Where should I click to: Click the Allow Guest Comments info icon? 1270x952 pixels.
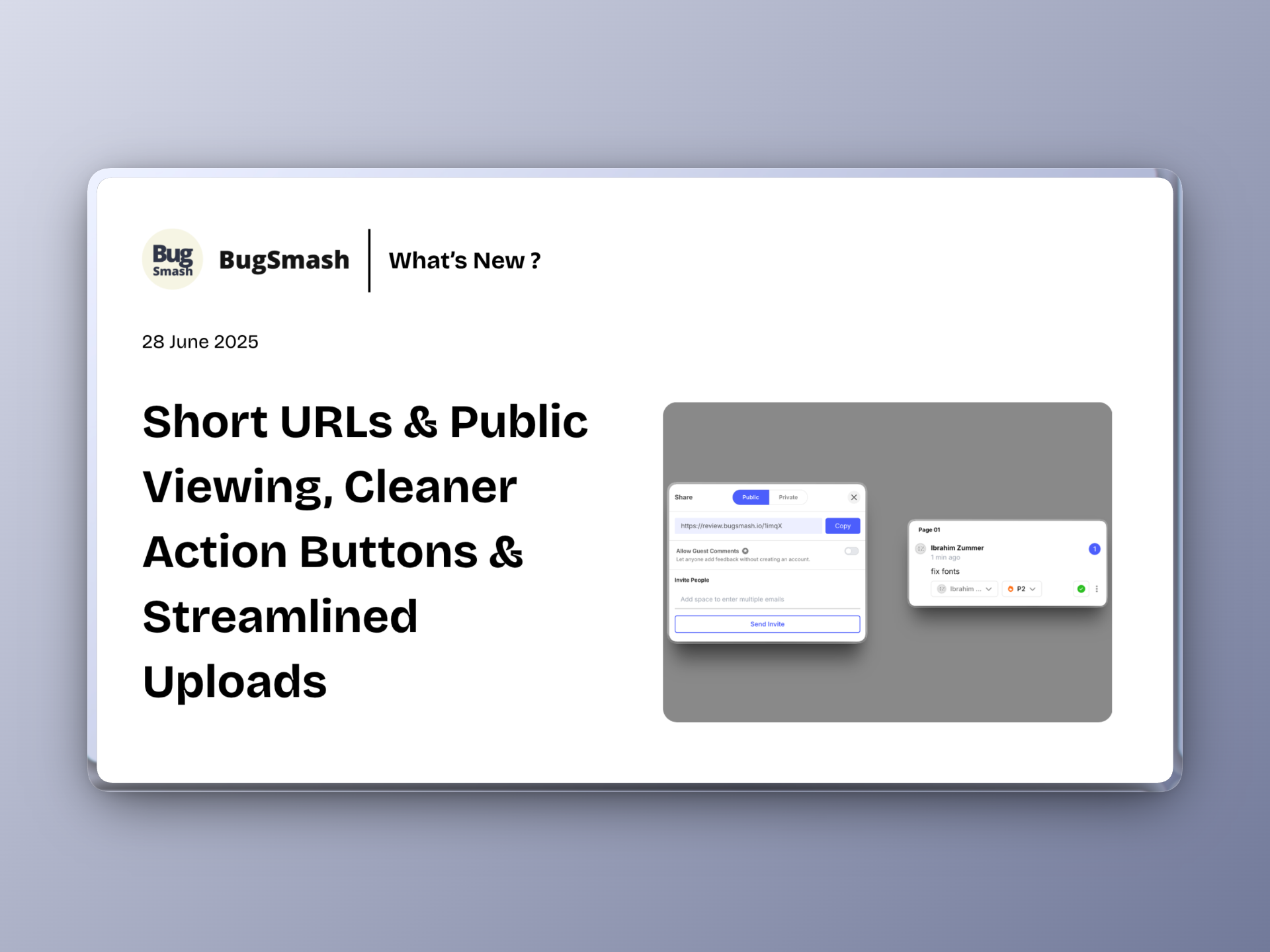(745, 551)
